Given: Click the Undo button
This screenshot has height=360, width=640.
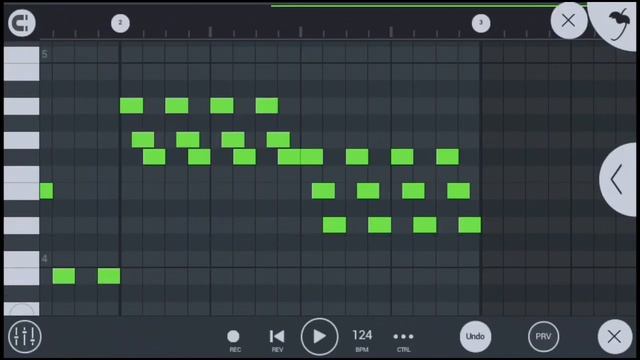Looking at the screenshot, I should pos(475,337).
